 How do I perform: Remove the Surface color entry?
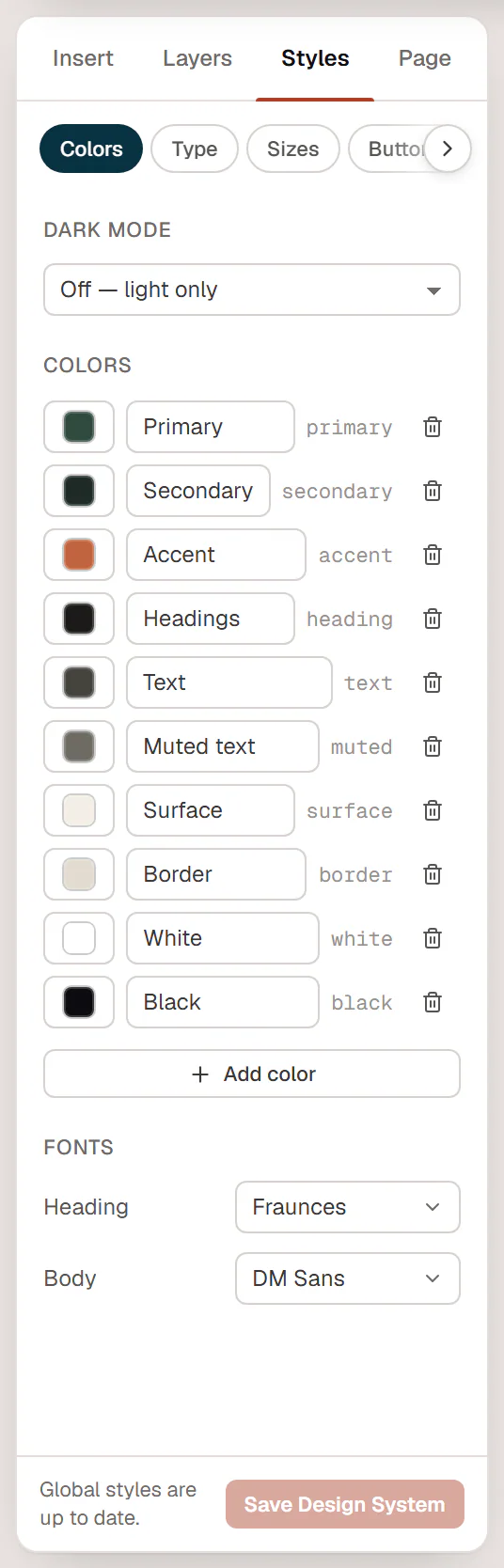(x=433, y=810)
